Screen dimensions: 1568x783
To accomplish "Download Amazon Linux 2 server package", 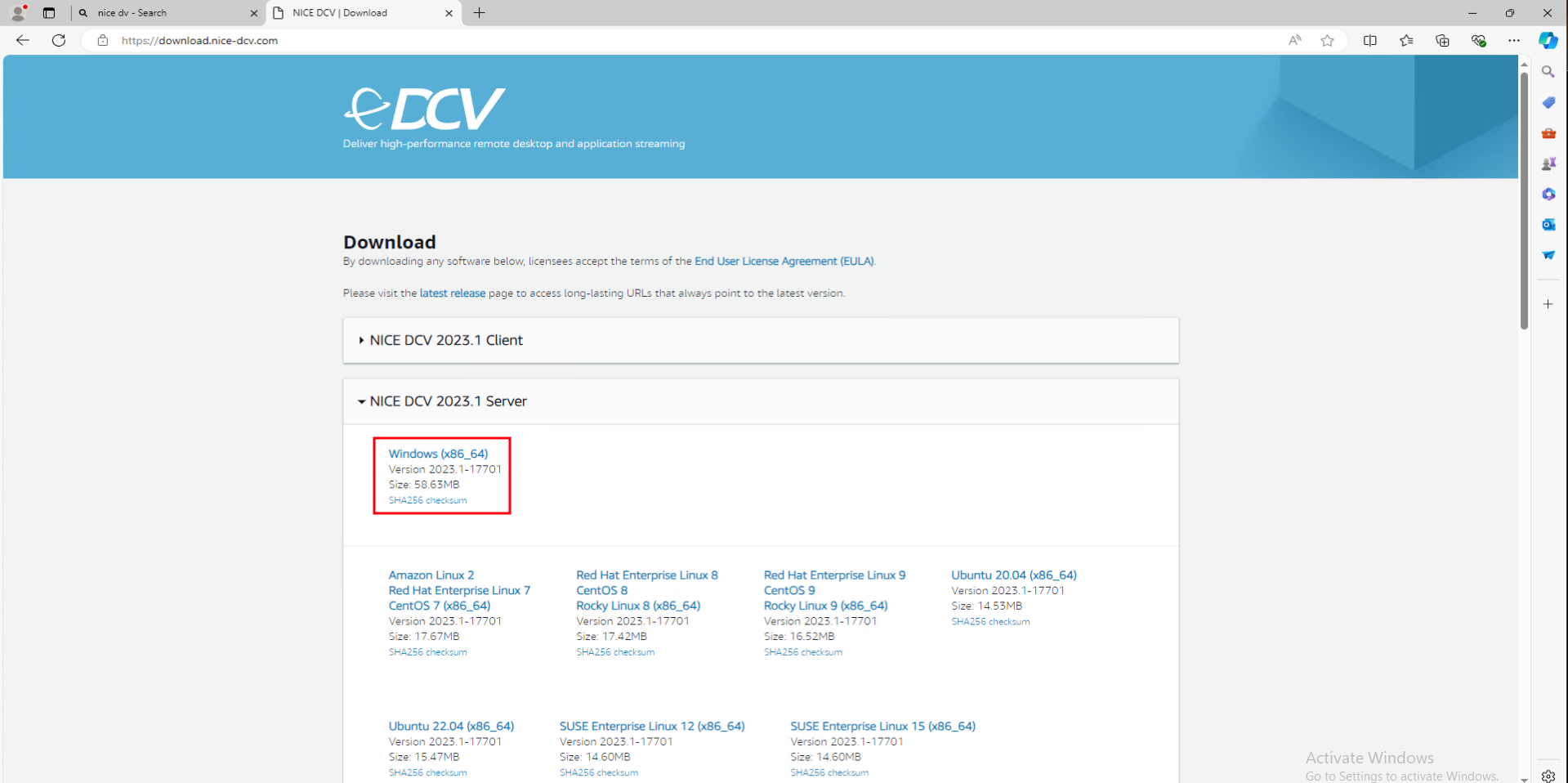I will click(x=431, y=575).
